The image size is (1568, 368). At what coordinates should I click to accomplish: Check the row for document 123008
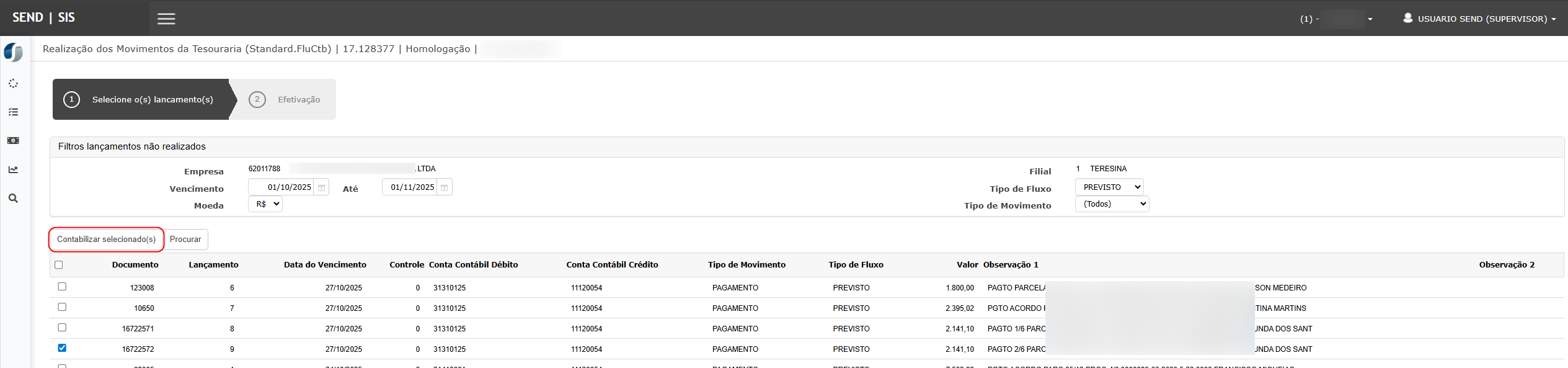[62, 287]
